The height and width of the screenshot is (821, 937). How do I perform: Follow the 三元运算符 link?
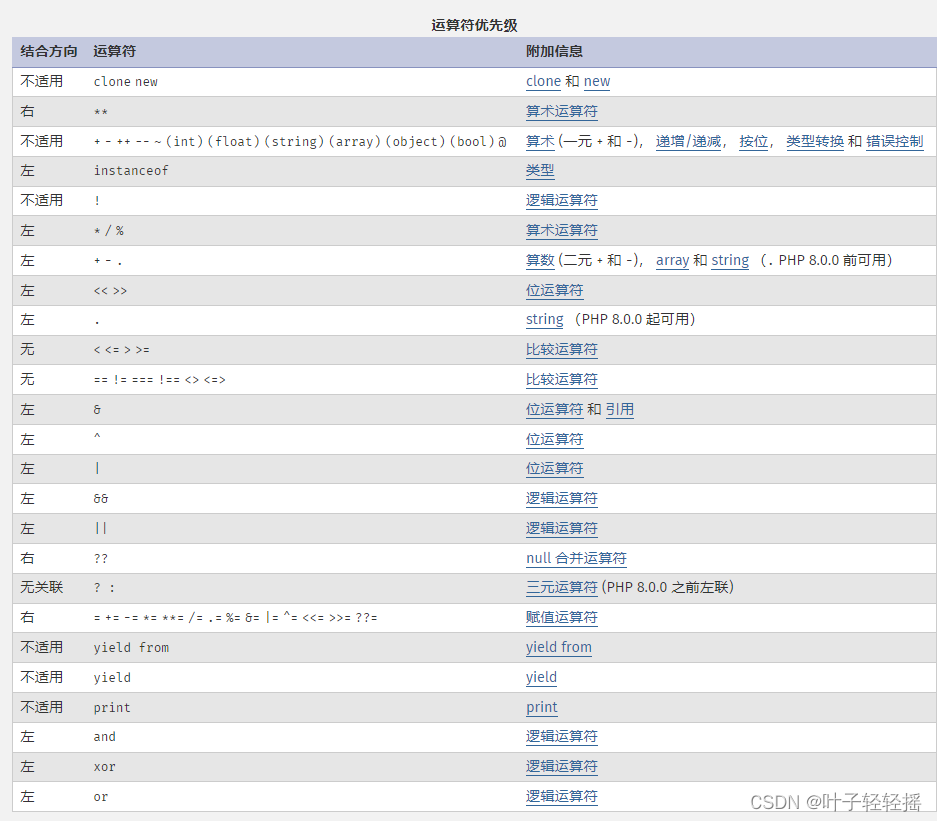[x=562, y=587]
